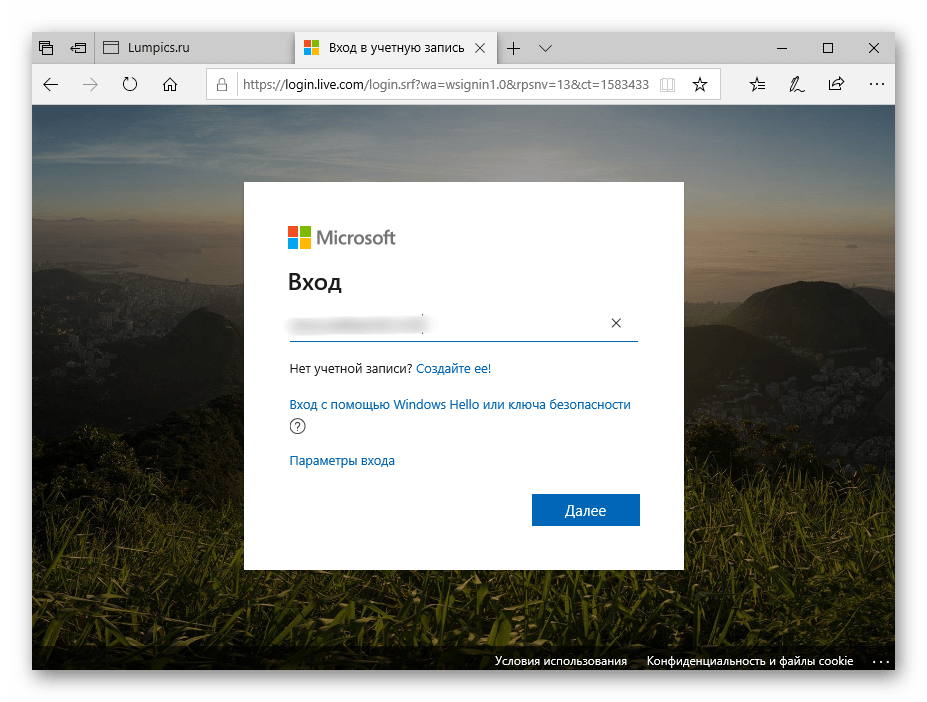Viewport: 927px width, 702px height.
Task: Click the Далее button
Action: [x=585, y=510]
